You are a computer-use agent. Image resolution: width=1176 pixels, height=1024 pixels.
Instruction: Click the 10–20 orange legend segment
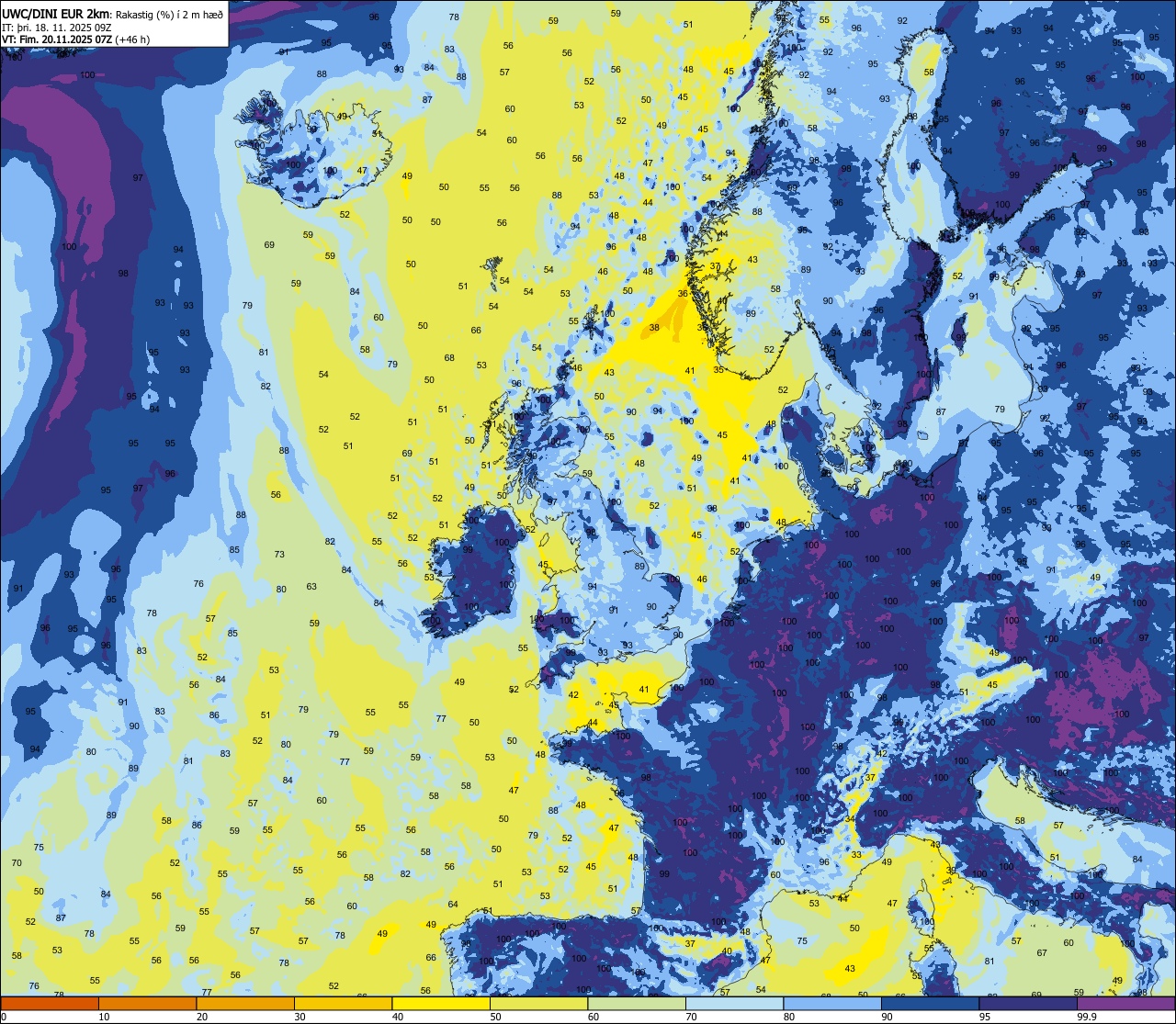point(147,1003)
